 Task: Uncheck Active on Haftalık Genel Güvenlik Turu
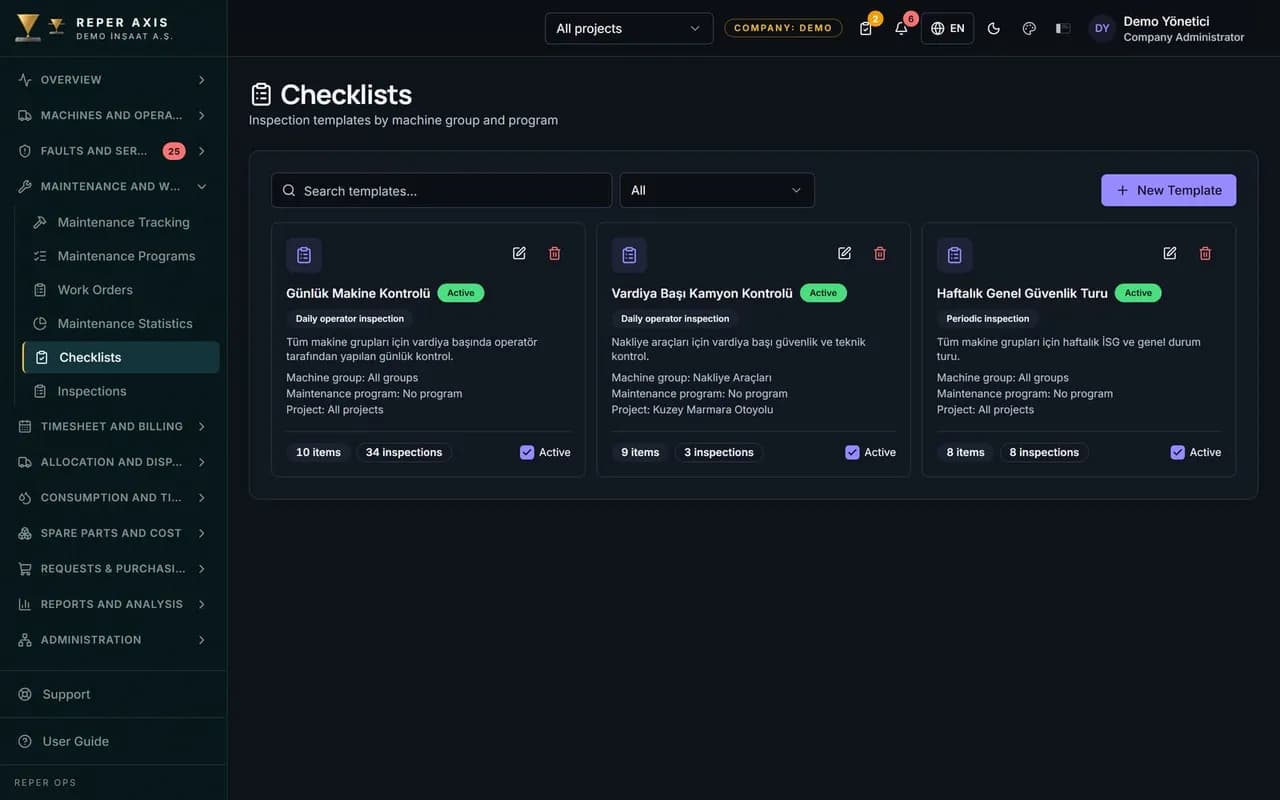[1177, 452]
